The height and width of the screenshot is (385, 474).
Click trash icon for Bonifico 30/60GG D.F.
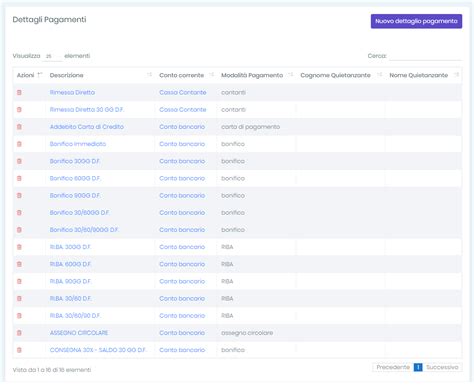point(19,213)
